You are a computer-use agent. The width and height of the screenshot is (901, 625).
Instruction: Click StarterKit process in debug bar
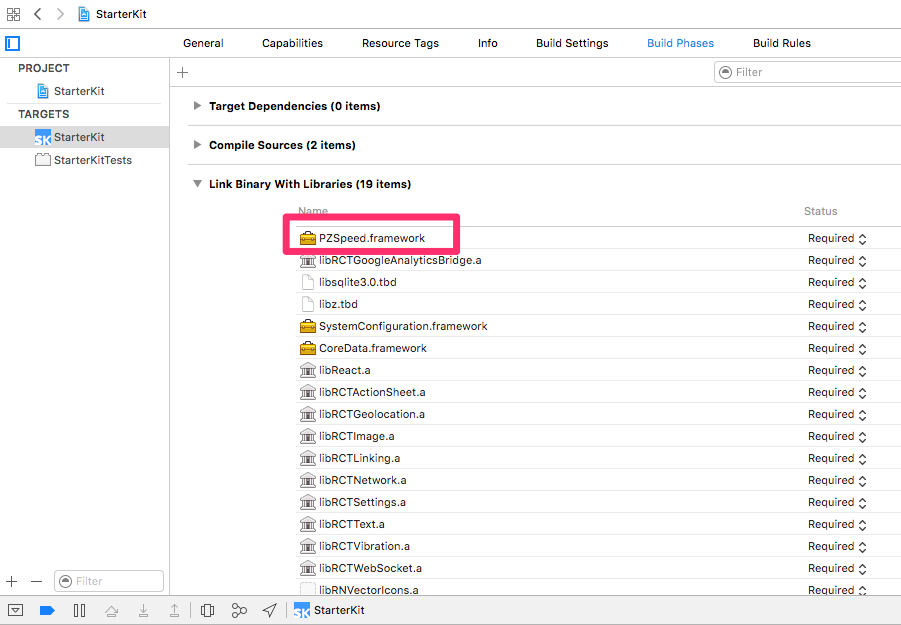click(x=329, y=610)
